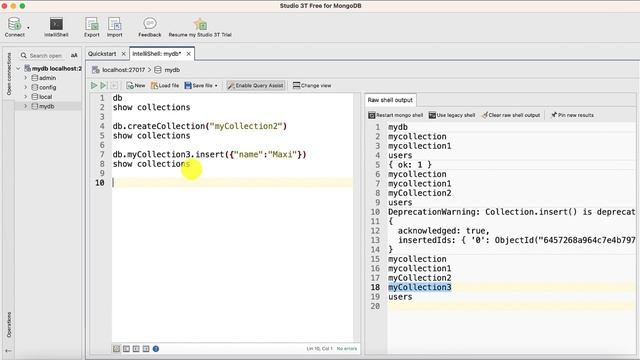Click output line 8 myCollection2
Screen dimensions: 640x360
click(x=420, y=193)
